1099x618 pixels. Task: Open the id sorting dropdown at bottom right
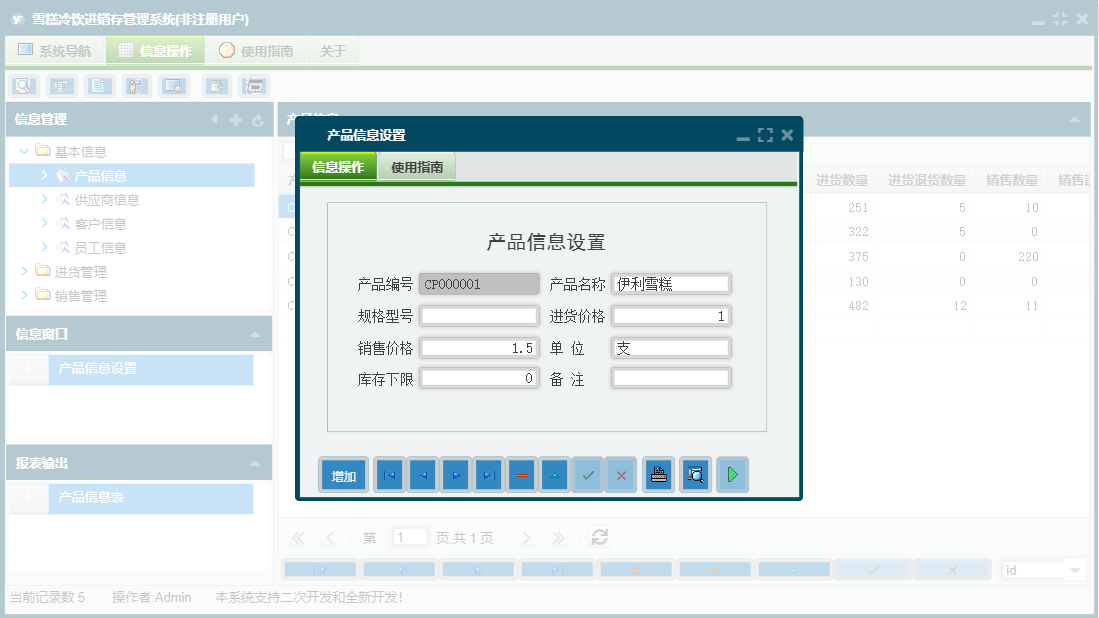(1043, 567)
